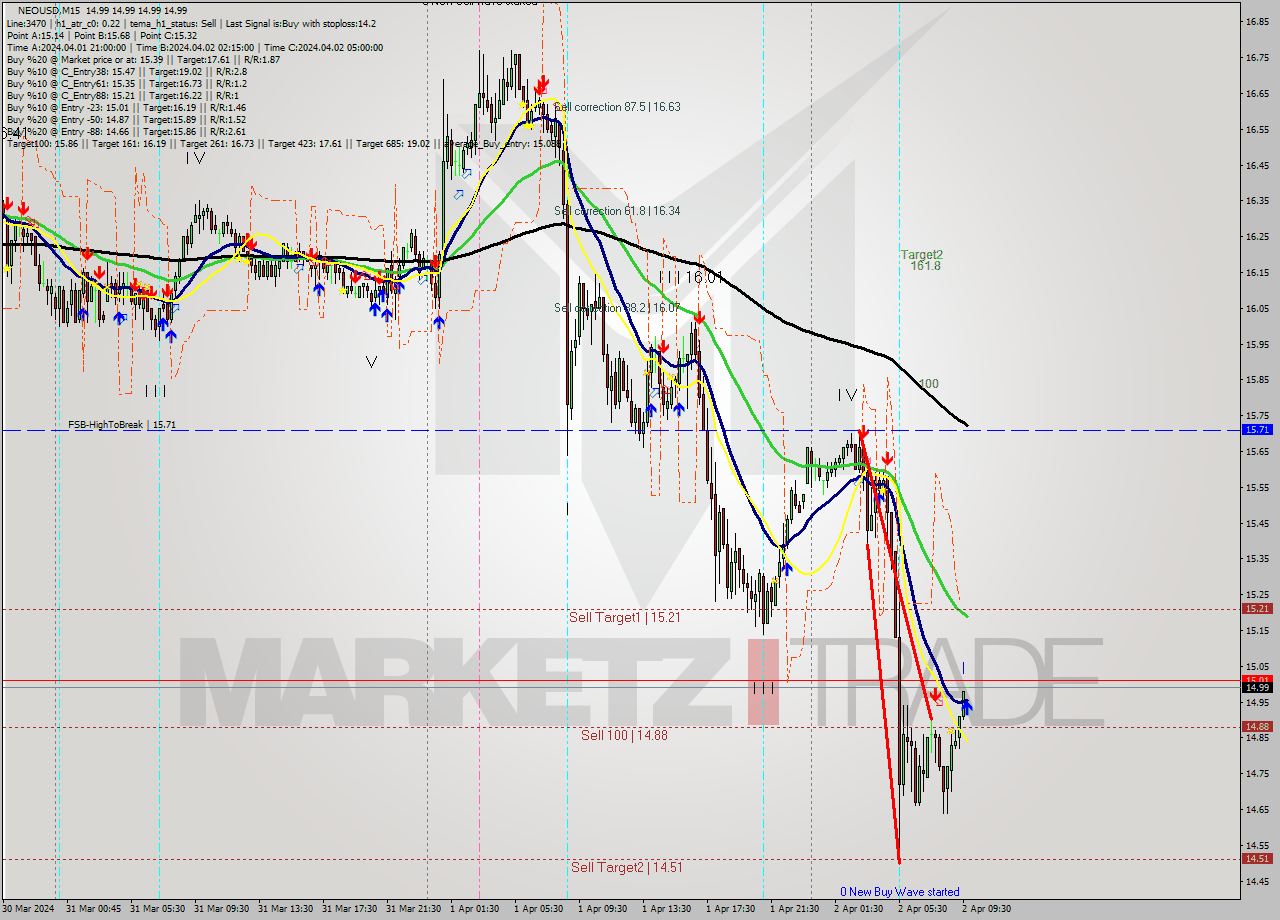Viewport: 1280px width, 920px height.
Task: Select the 'I I I 16.01' wave label
Action: coord(691,277)
